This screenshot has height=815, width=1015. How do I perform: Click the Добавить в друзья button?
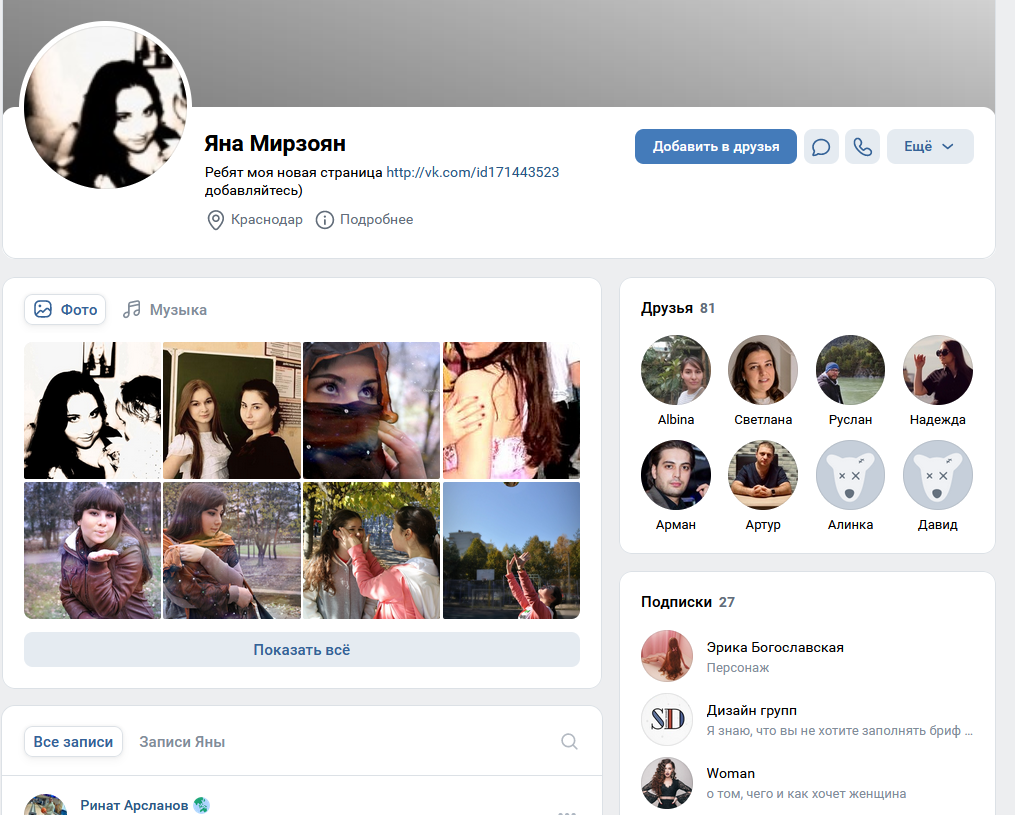pos(715,146)
